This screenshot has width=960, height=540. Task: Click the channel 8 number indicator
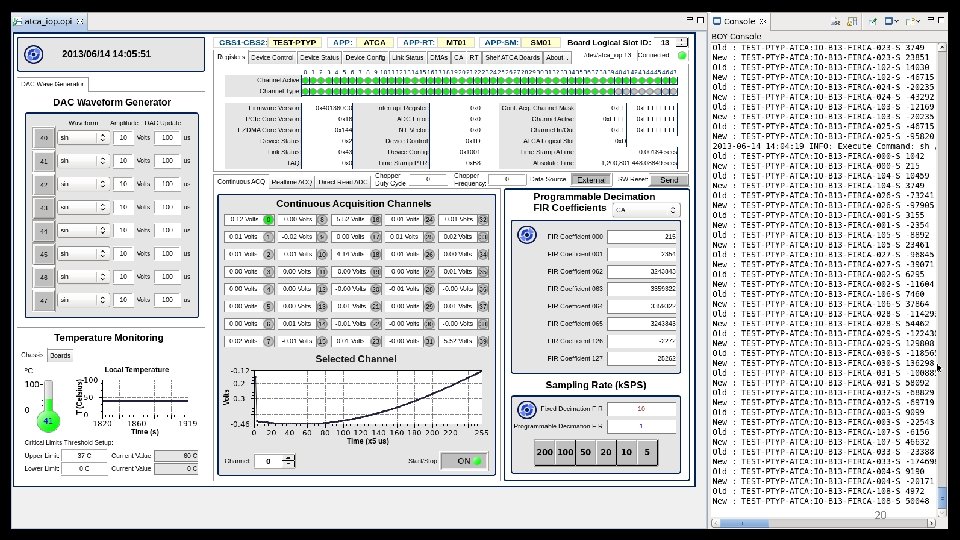click(x=322, y=219)
